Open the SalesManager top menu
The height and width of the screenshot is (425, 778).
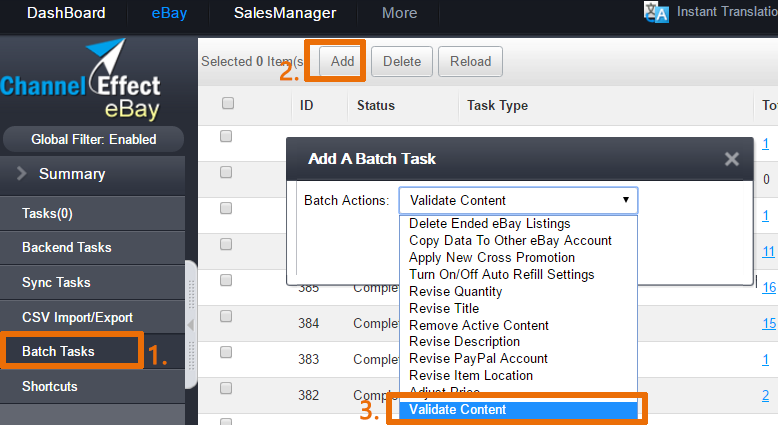285,13
